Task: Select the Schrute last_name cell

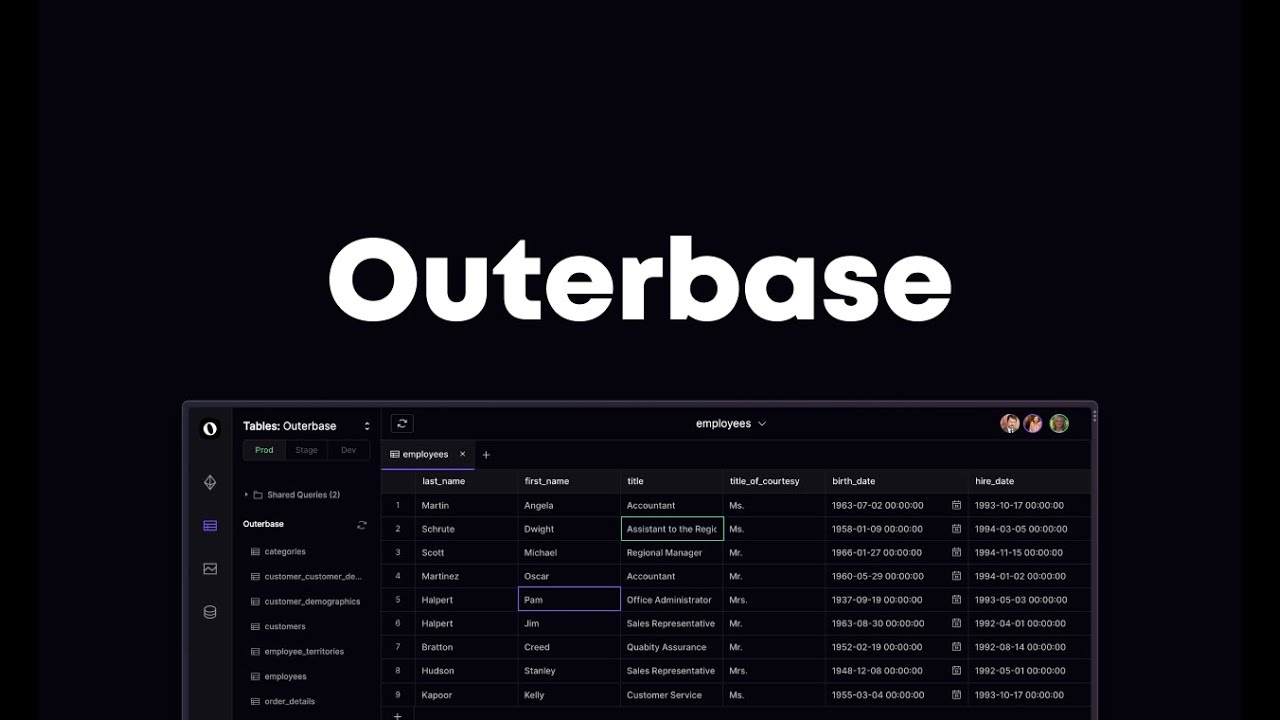Action: [466, 529]
